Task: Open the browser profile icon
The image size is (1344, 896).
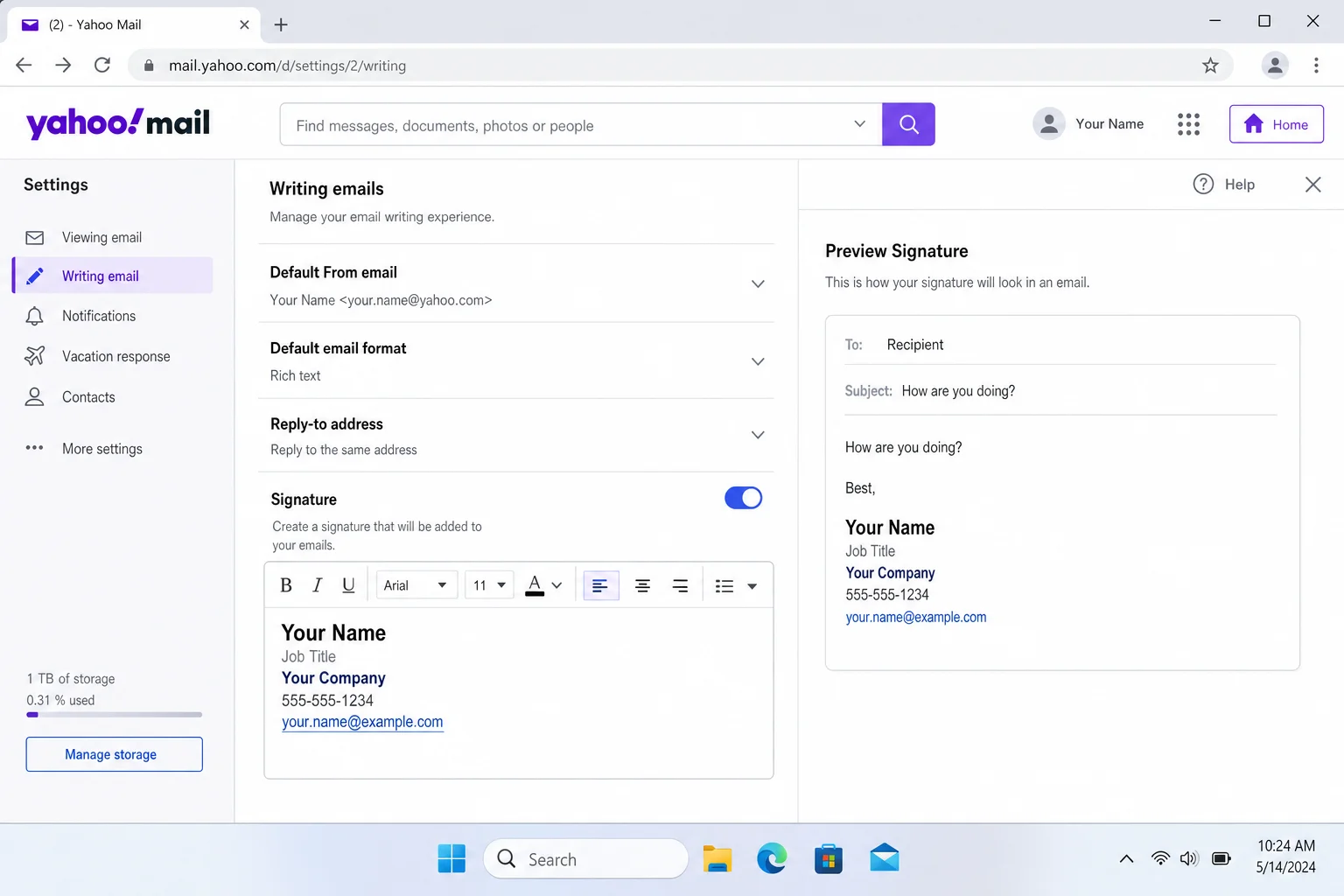Action: pos(1275,65)
